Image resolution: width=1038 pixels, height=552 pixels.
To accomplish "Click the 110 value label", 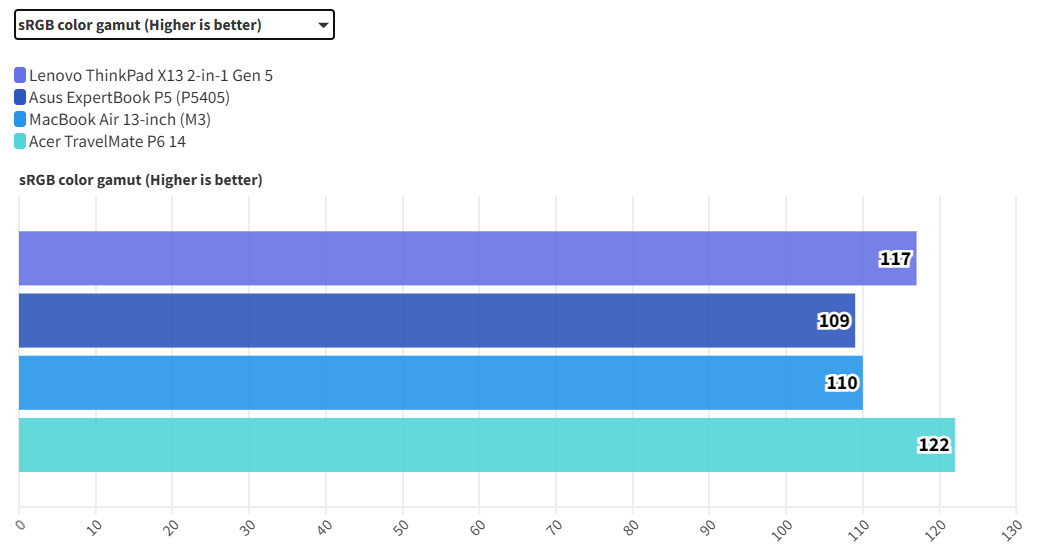I will click(842, 383).
